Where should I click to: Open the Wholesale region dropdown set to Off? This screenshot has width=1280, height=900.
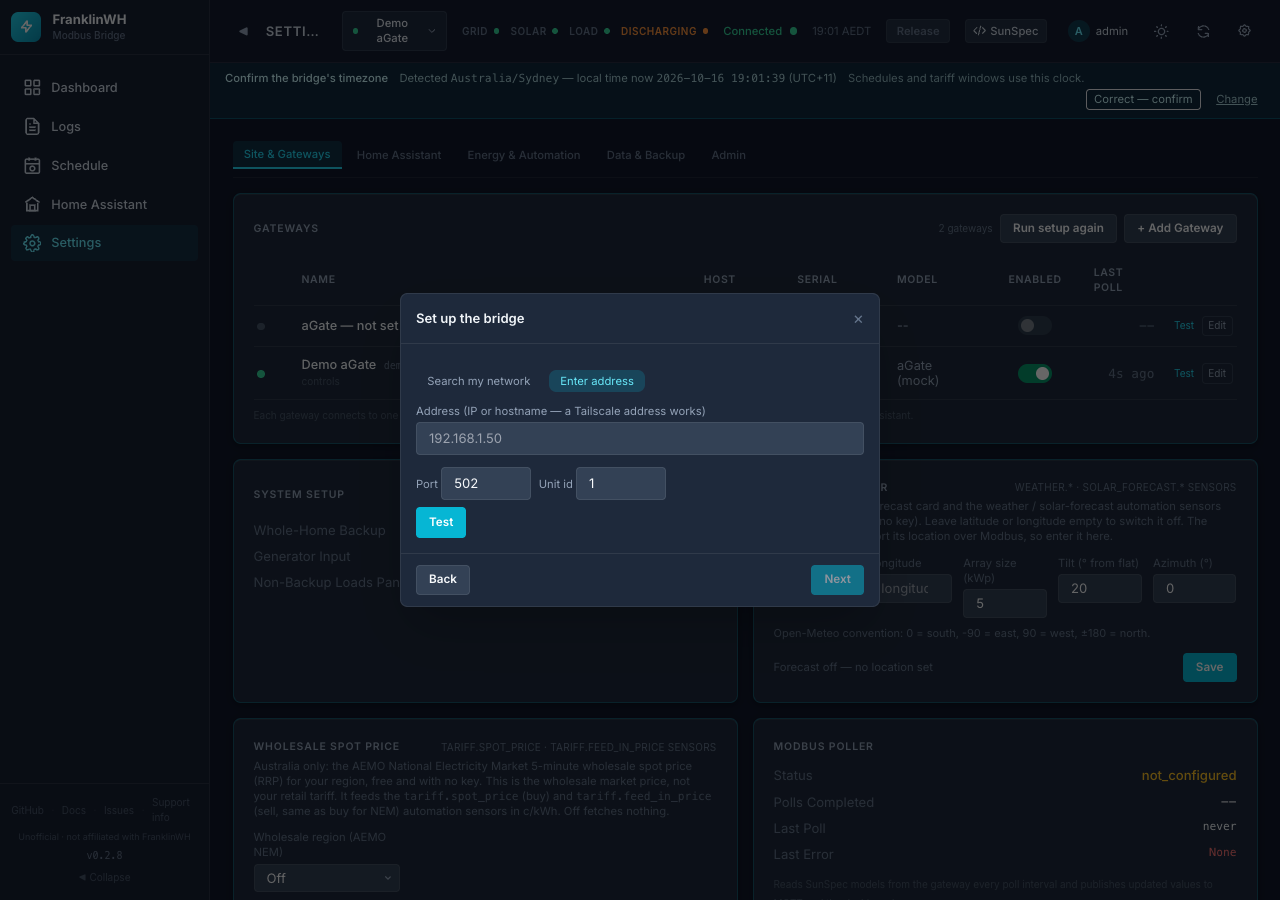pyautogui.click(x=327, y=878)
